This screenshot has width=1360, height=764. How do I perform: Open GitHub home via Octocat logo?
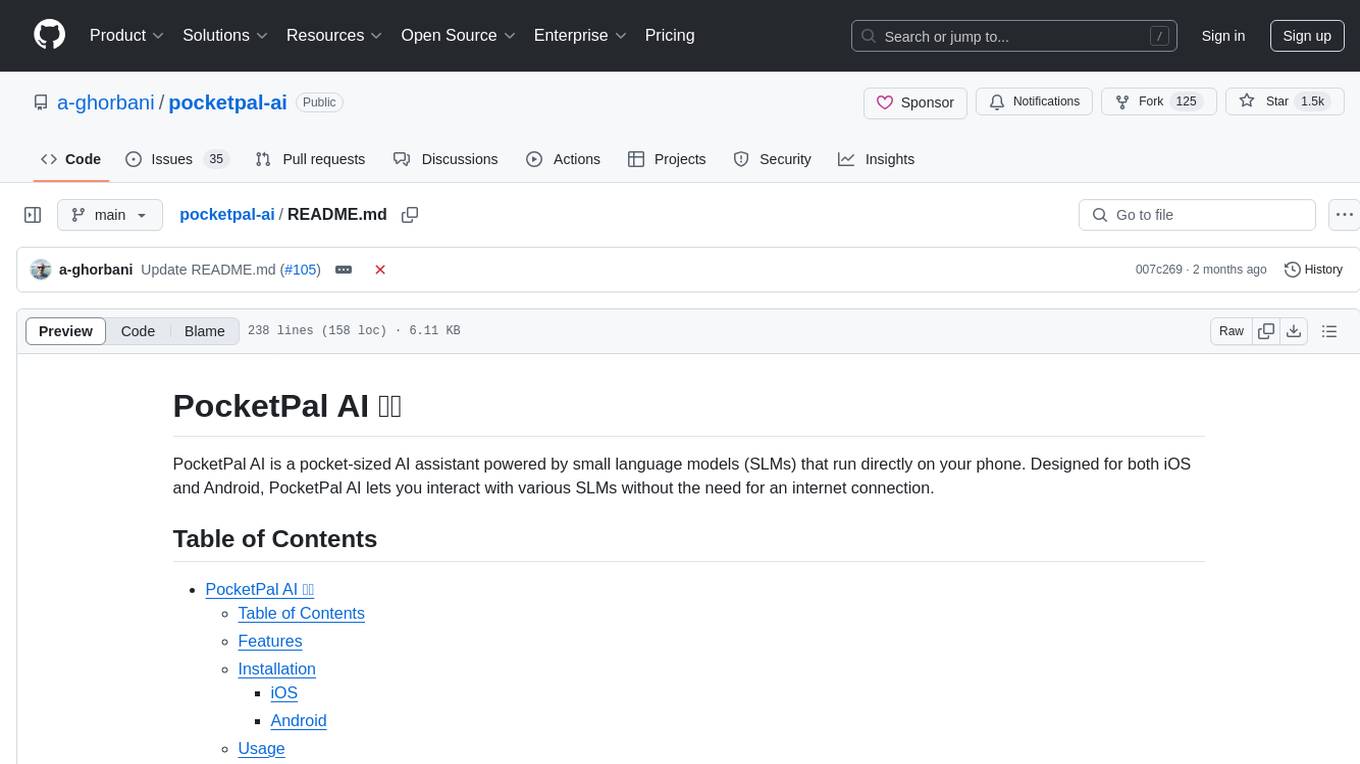click(49, 35)
